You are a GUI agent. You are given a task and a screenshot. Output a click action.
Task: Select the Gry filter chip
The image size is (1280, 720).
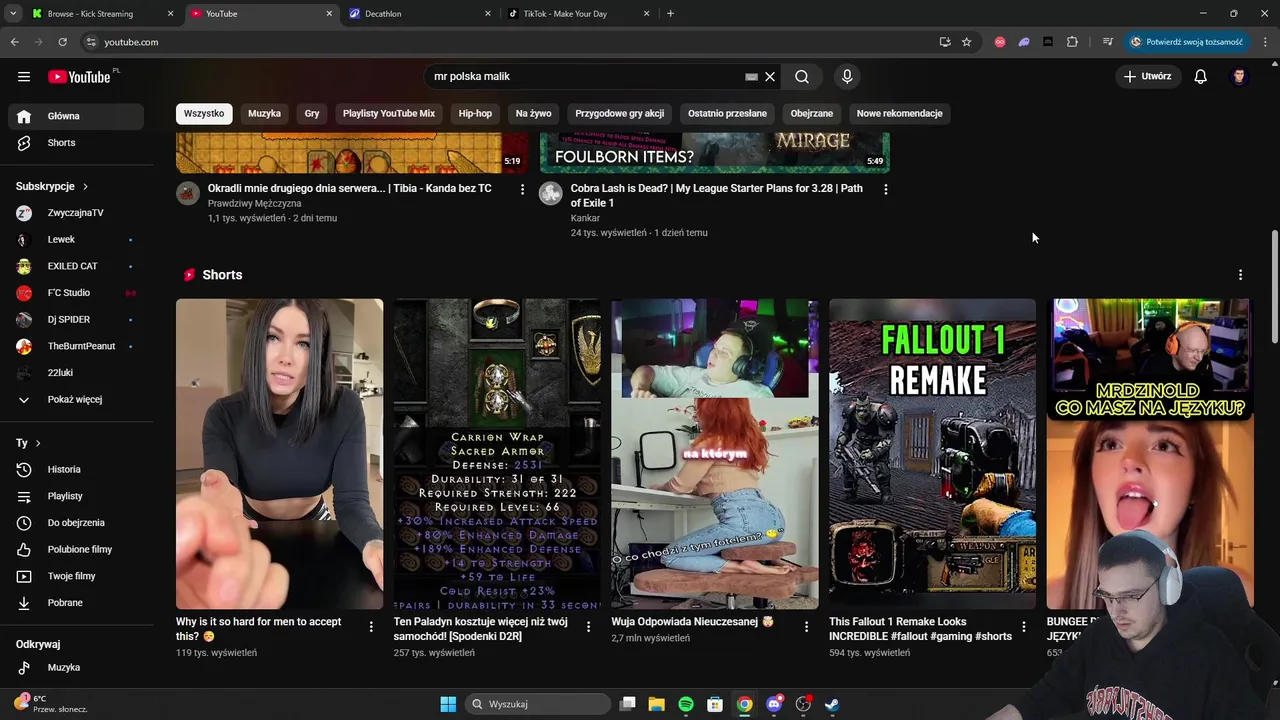pos(312,113)
